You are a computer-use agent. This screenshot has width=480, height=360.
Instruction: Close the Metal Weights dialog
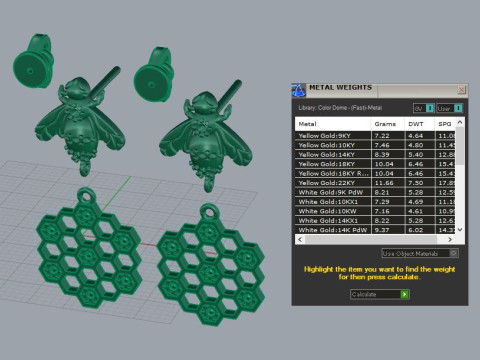[x=461, y=90]
